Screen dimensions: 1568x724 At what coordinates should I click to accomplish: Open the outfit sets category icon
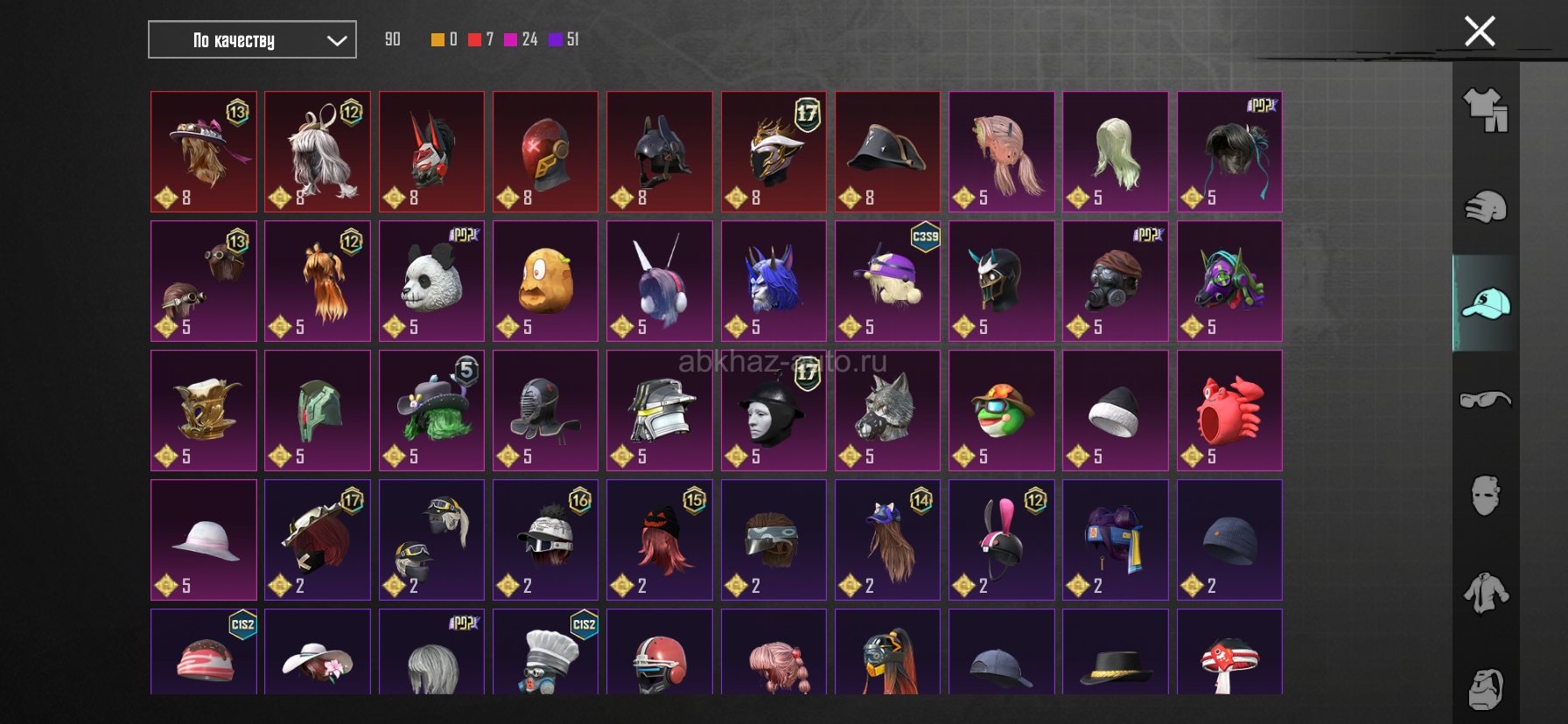1486,110
